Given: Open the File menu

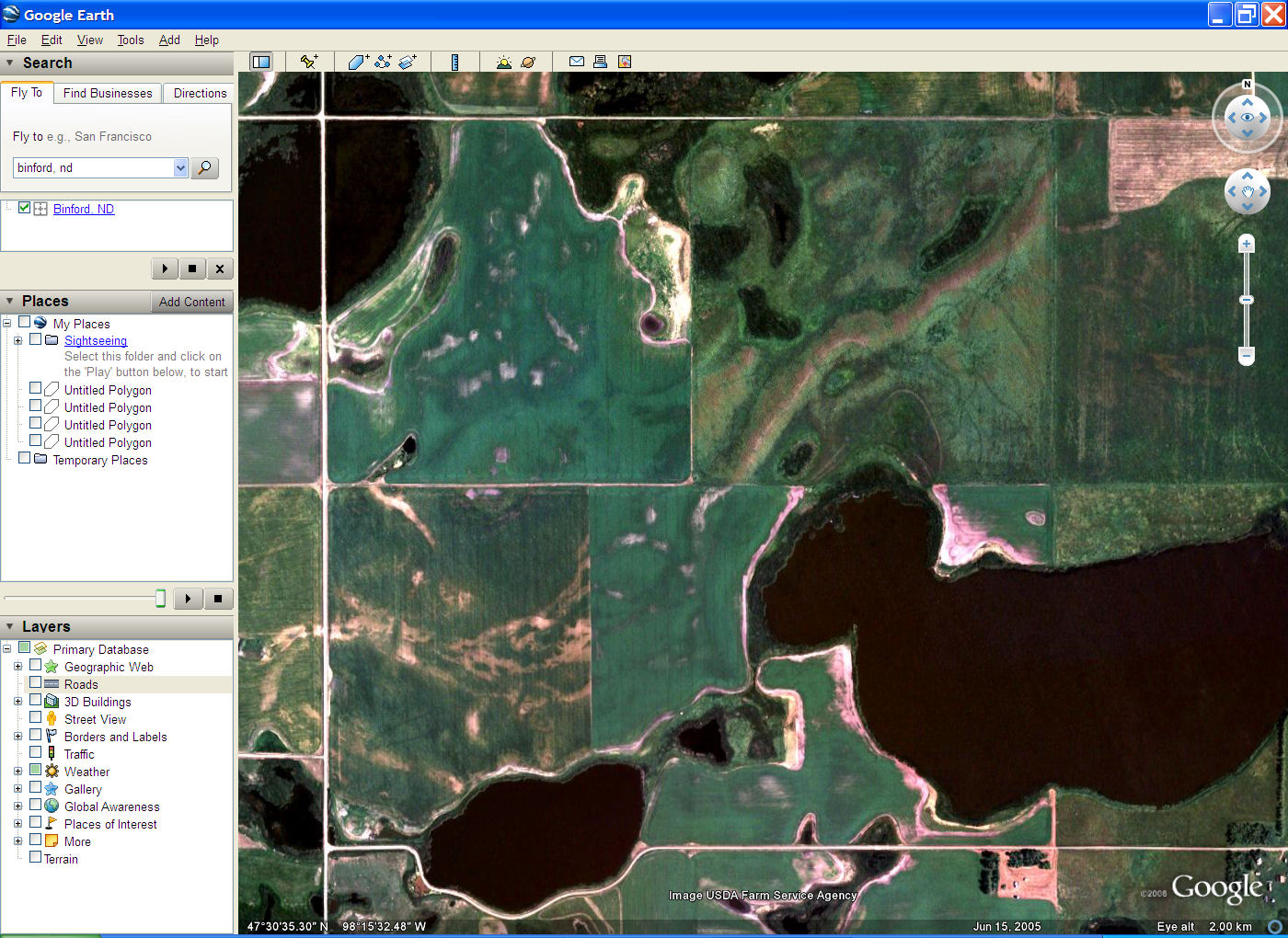Looking at the screenshot, I should point(17,40).
